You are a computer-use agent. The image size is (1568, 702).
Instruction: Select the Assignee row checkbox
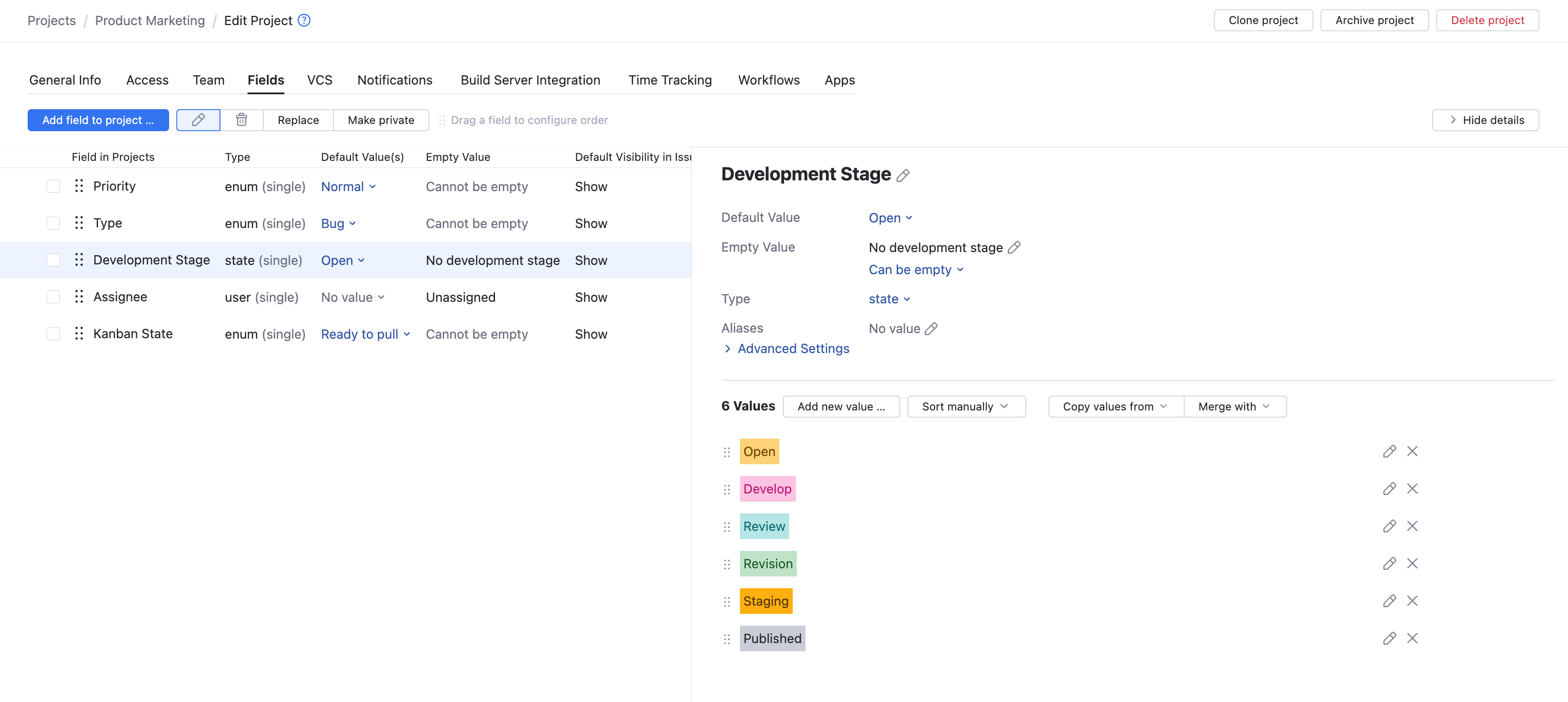pyautogui.click(x=54, y=297)
